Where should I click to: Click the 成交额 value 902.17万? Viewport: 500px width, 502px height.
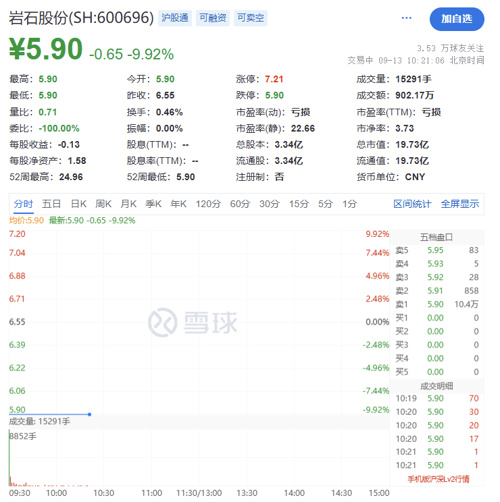click(415, 95)
